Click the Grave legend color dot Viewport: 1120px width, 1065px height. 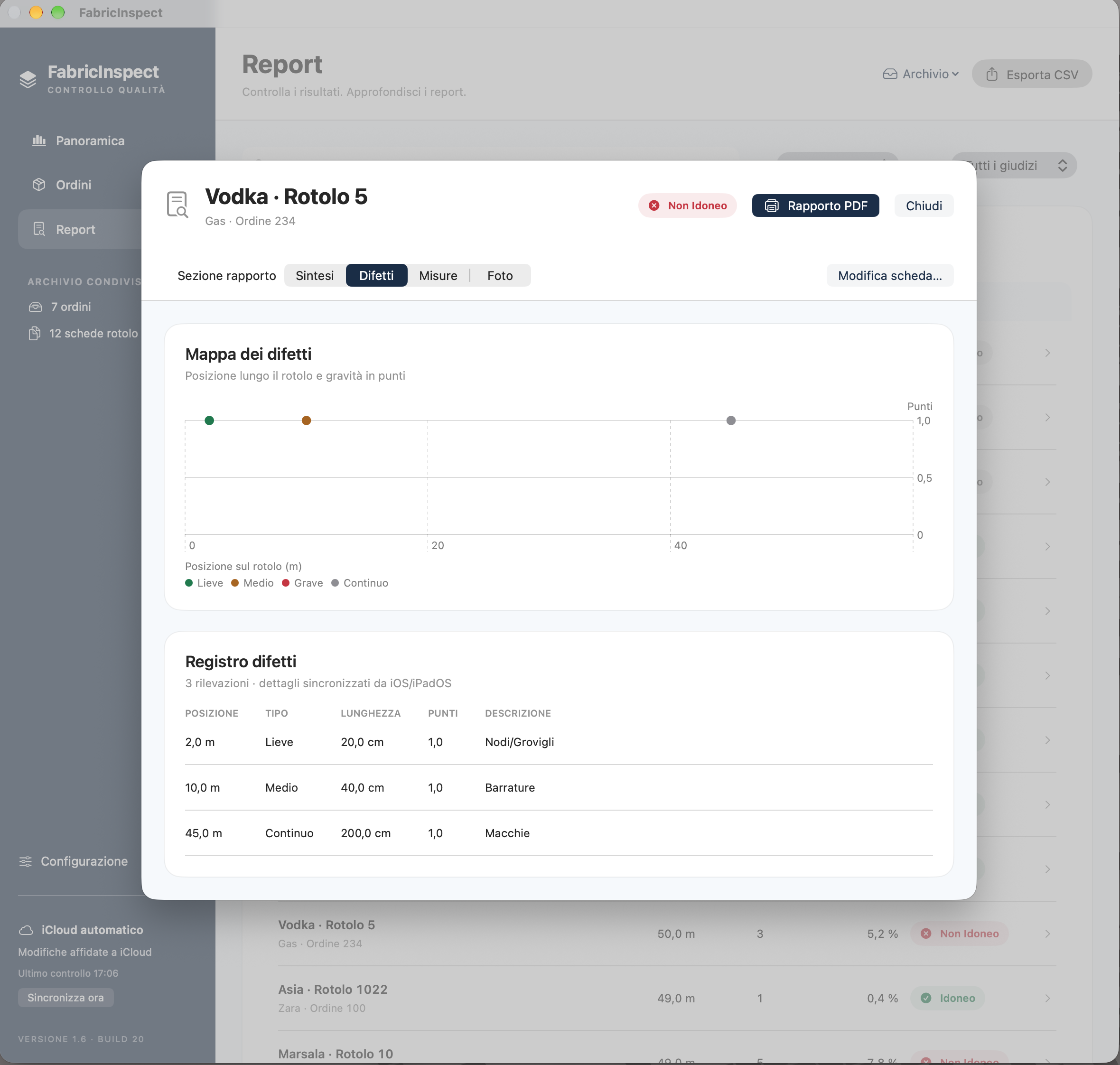pos(286,583)
